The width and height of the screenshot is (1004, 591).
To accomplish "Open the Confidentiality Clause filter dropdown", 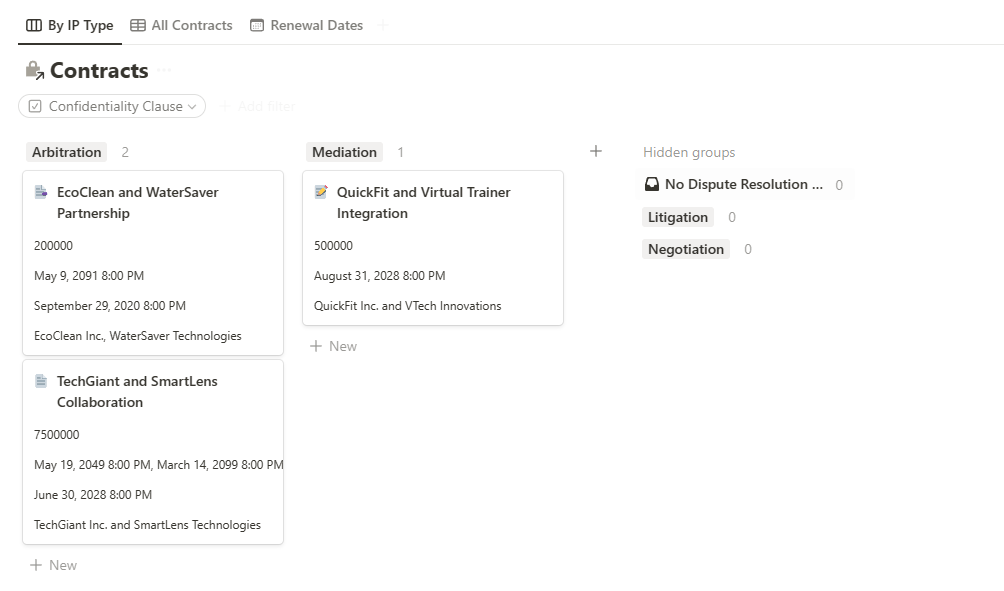I will 112,106.
